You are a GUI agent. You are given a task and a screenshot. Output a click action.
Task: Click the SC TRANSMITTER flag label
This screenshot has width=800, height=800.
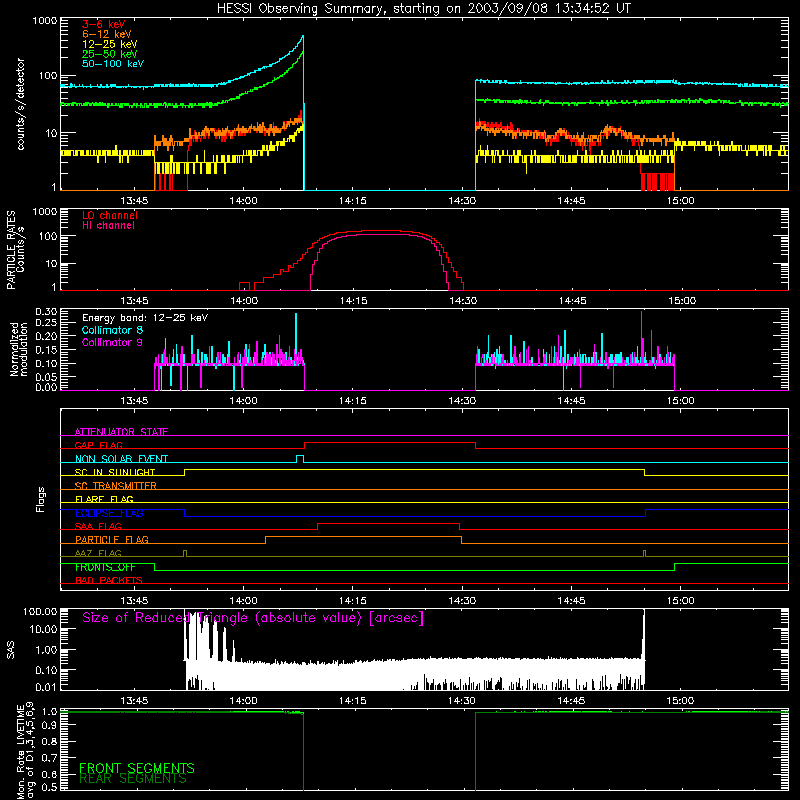[116, 486]
